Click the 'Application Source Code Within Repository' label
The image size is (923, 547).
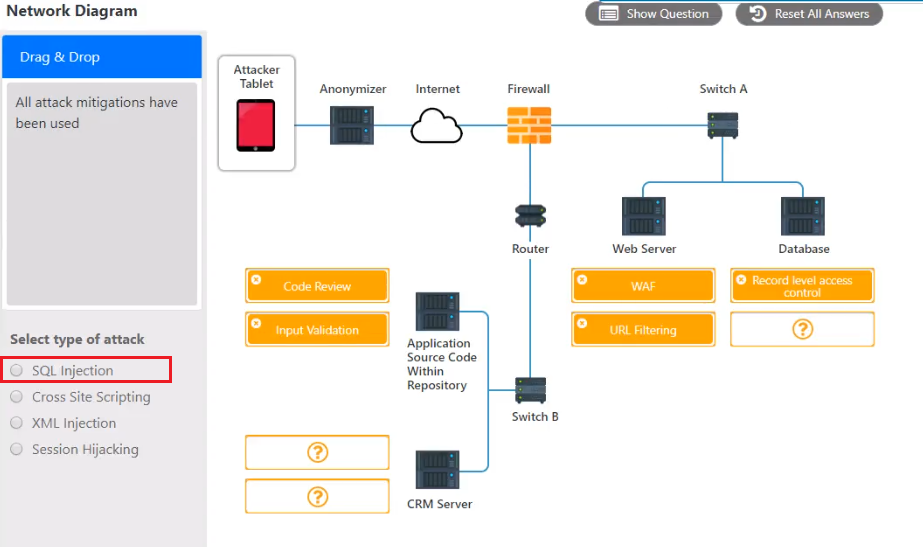[x=441, y=364]
